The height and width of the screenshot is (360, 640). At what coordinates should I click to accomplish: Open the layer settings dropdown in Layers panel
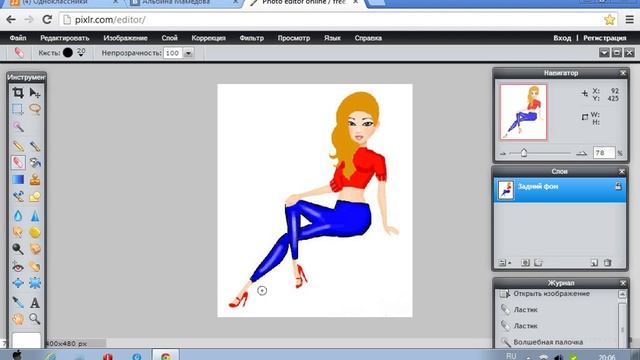(504, 263)
